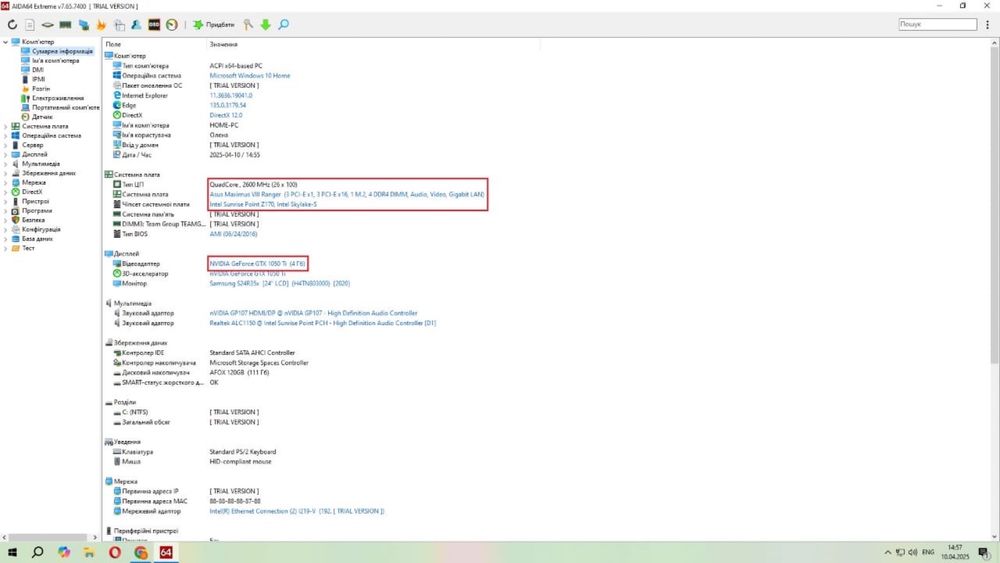Click the Пошук search field
Viewport: 1000px width, 563px height.
[938, 24]
